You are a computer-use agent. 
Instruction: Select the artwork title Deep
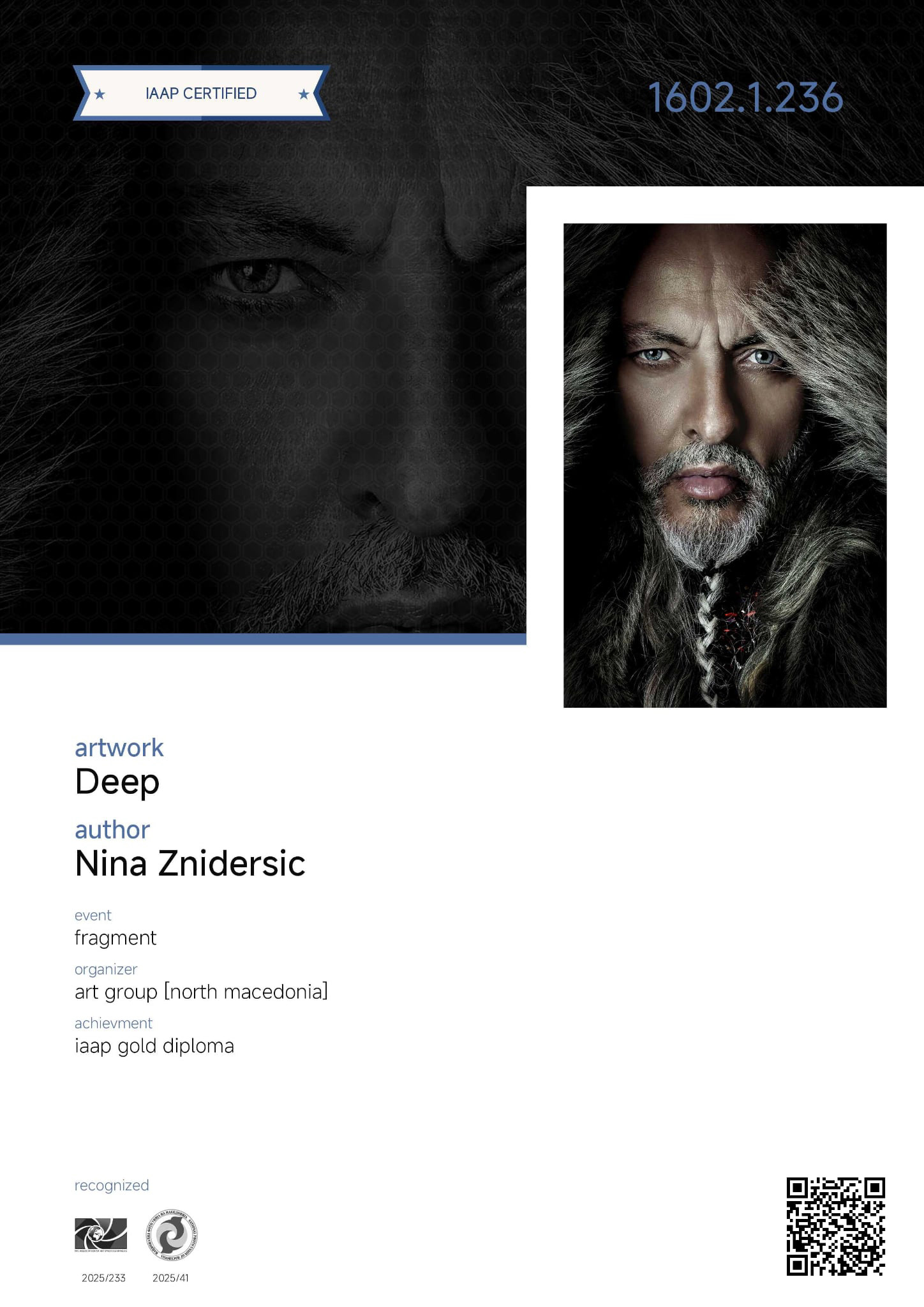click(x=117, y=782)
